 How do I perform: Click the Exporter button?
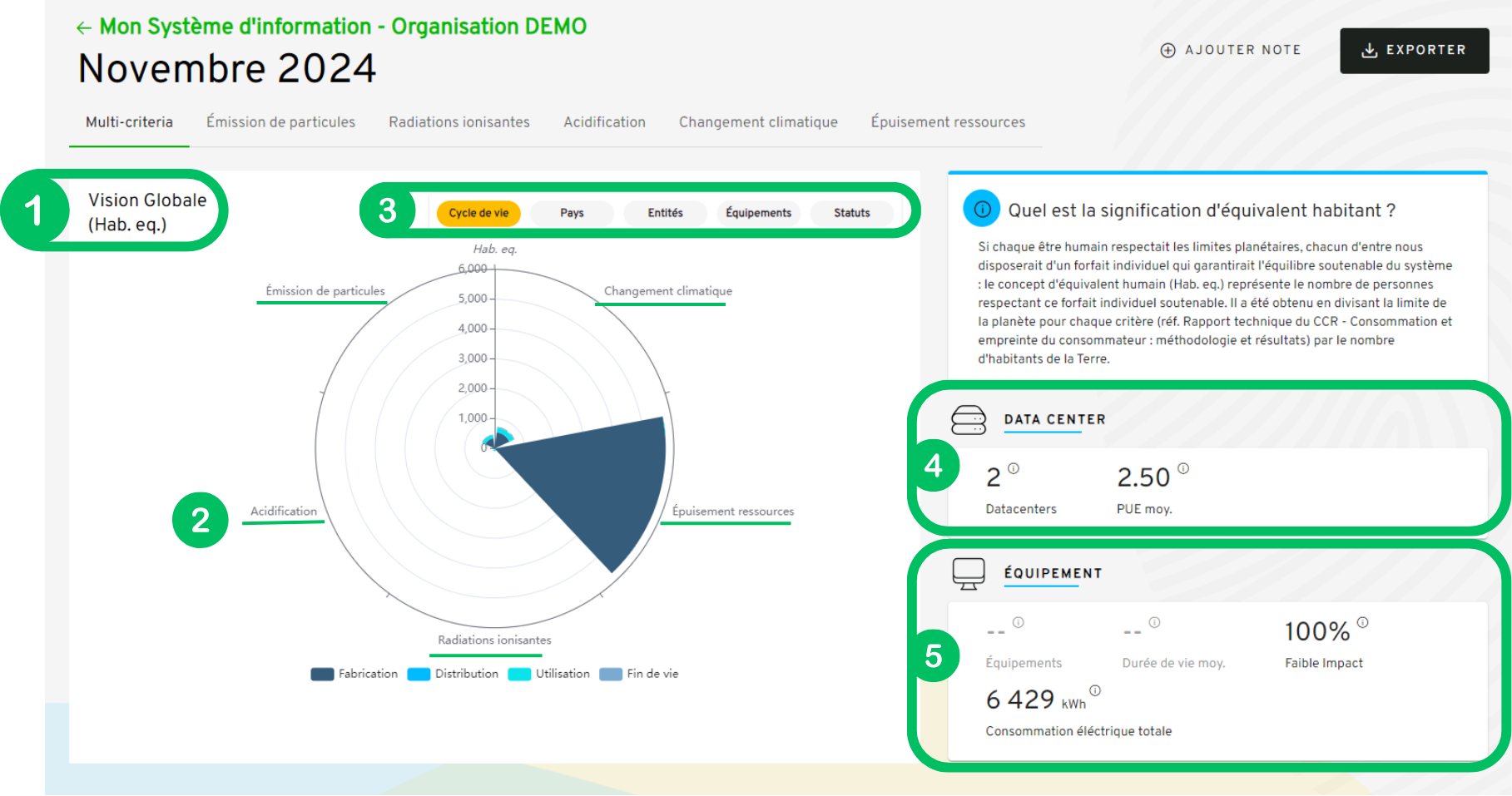coord(1414,51)
